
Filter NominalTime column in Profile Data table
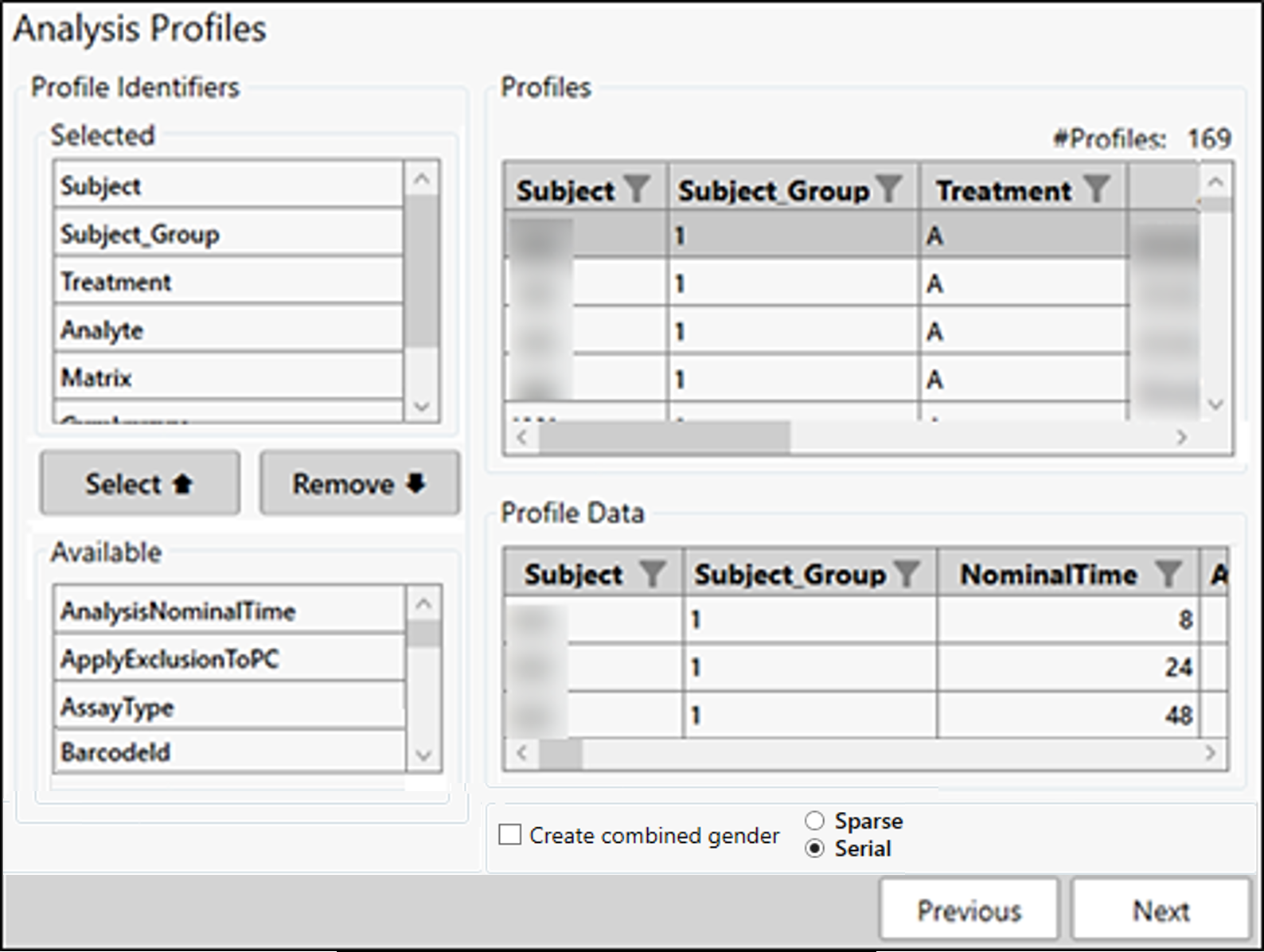pos(1168,573)
